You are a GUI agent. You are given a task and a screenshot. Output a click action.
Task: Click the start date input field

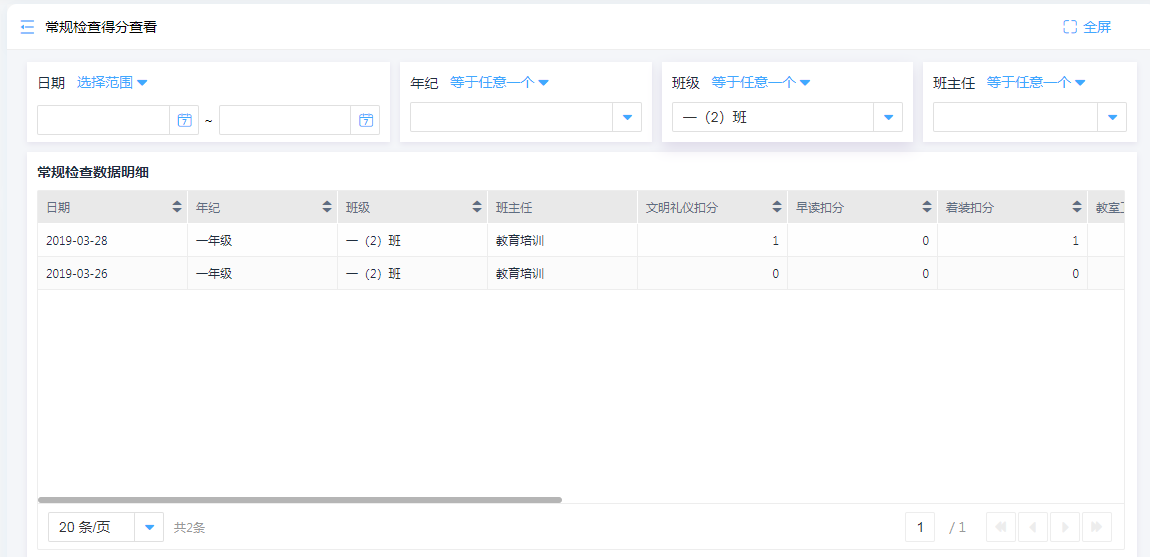[104, 120]
